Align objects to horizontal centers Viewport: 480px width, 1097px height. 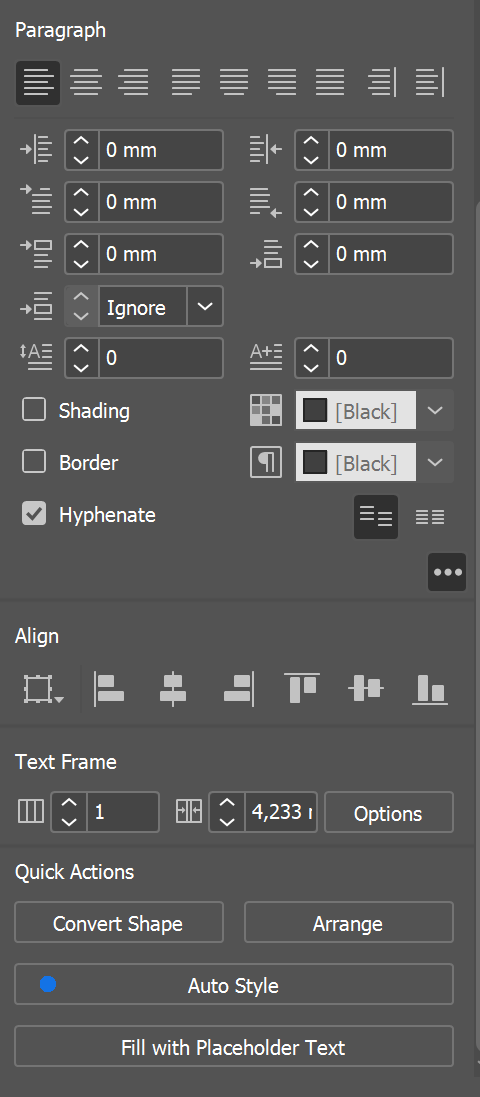[x=173, y=688]
